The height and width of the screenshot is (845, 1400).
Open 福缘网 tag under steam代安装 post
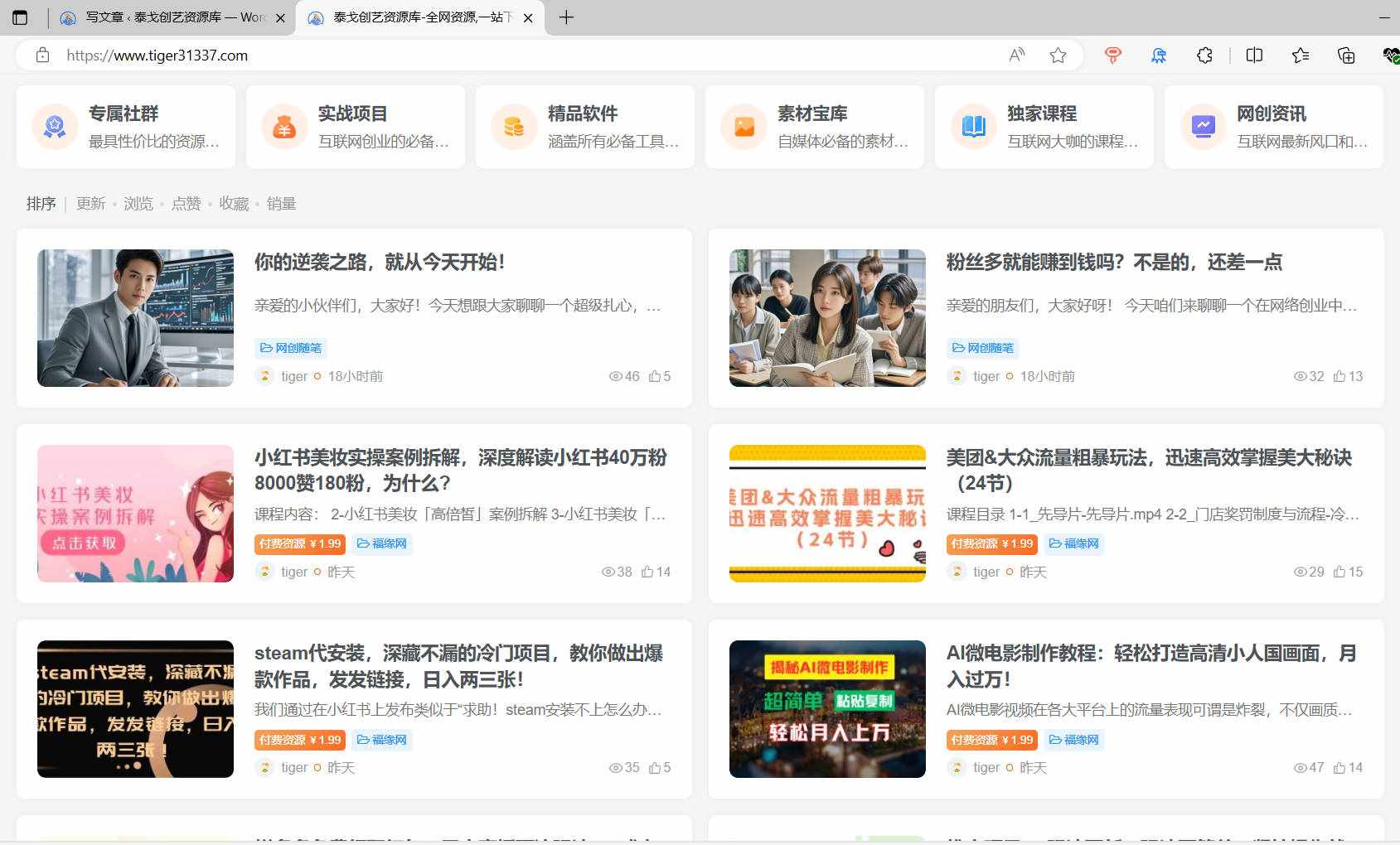(381, 740)
